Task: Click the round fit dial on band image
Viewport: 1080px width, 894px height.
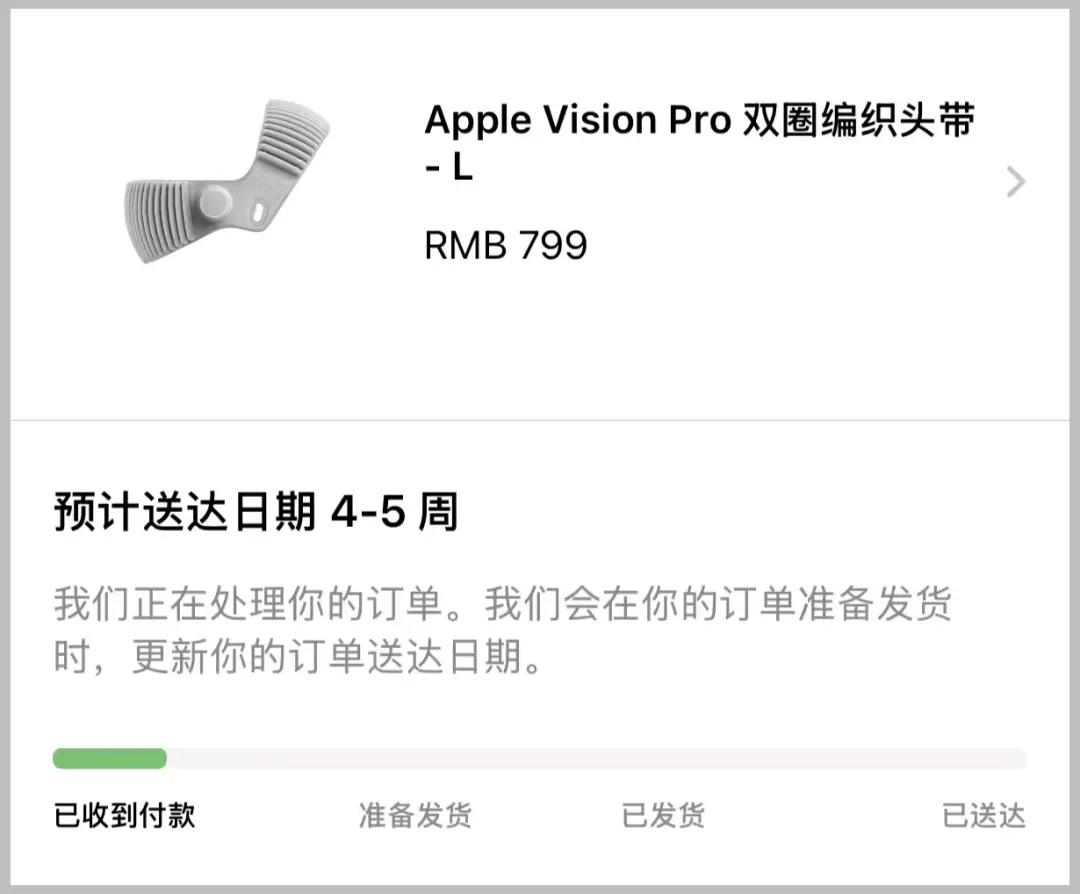Action: click(215, 204)
